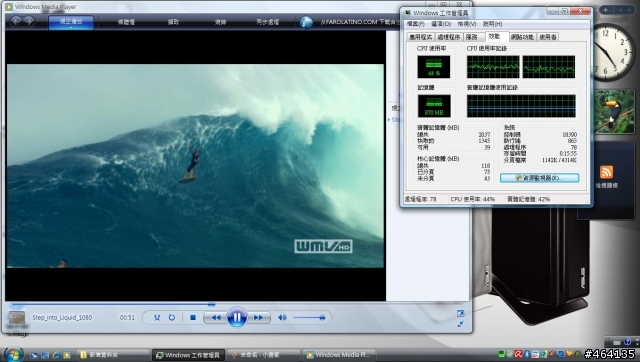Go forward in Media Player navigation

(x=28, y=21)
